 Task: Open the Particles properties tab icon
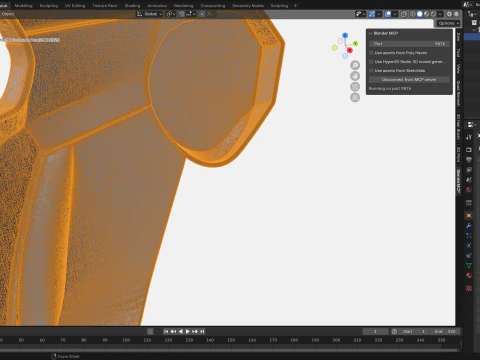[469, 235]
